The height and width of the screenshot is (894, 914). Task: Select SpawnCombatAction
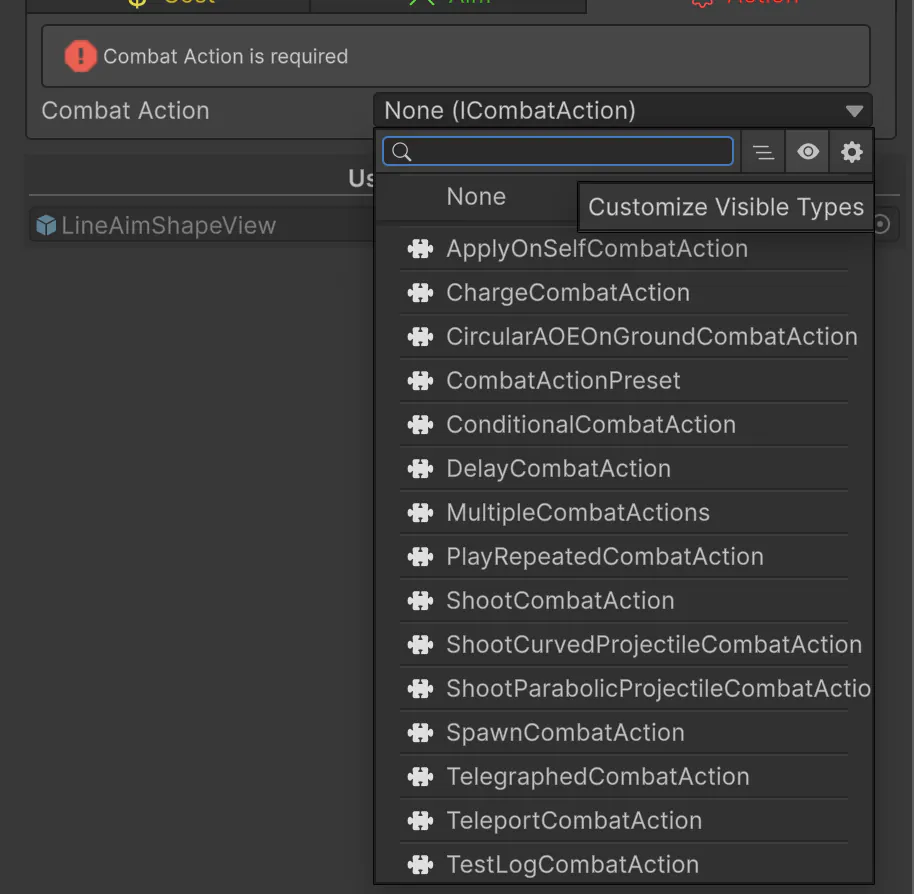[x=624, y=733]
